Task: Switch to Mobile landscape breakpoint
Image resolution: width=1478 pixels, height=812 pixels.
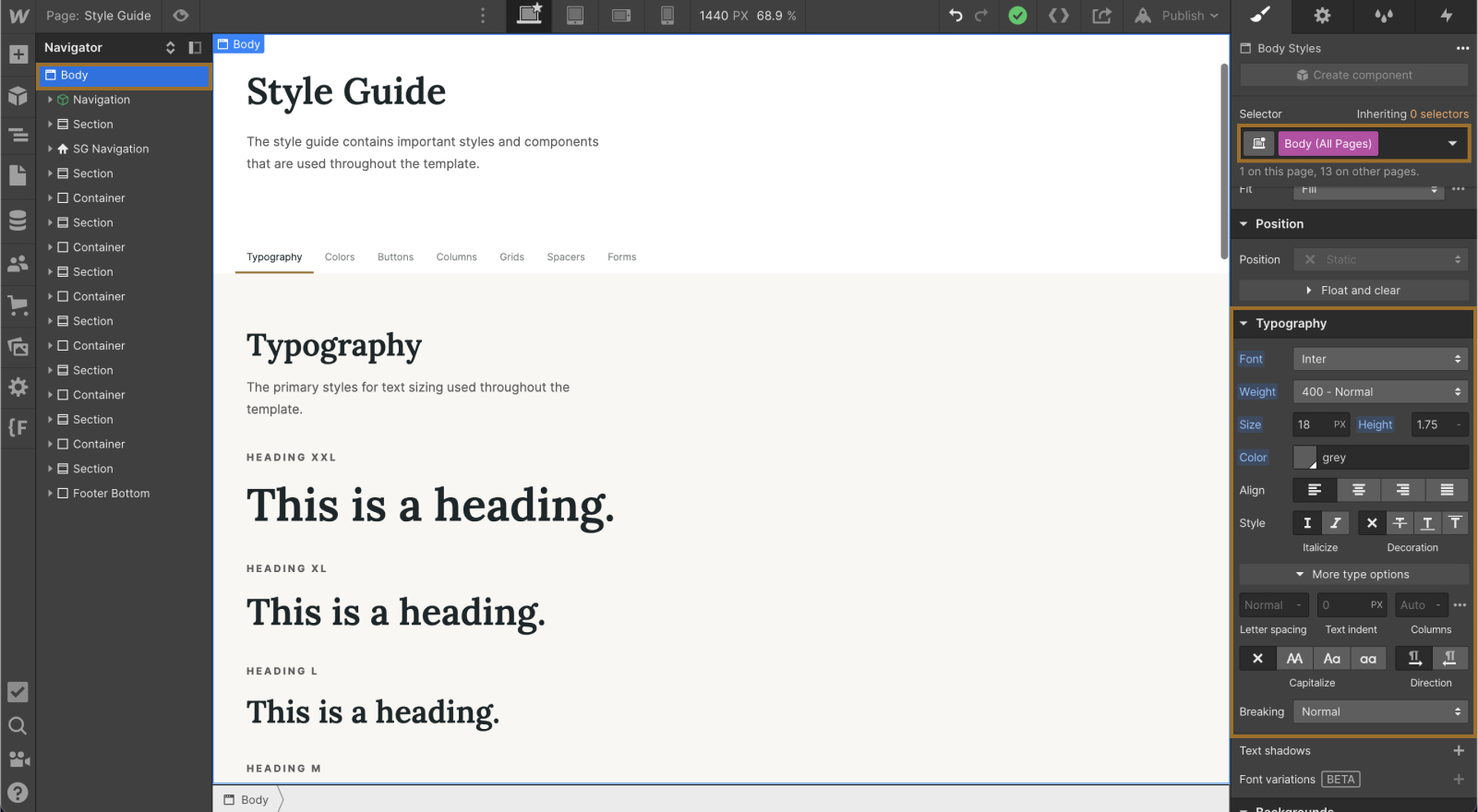Action: 621,16
